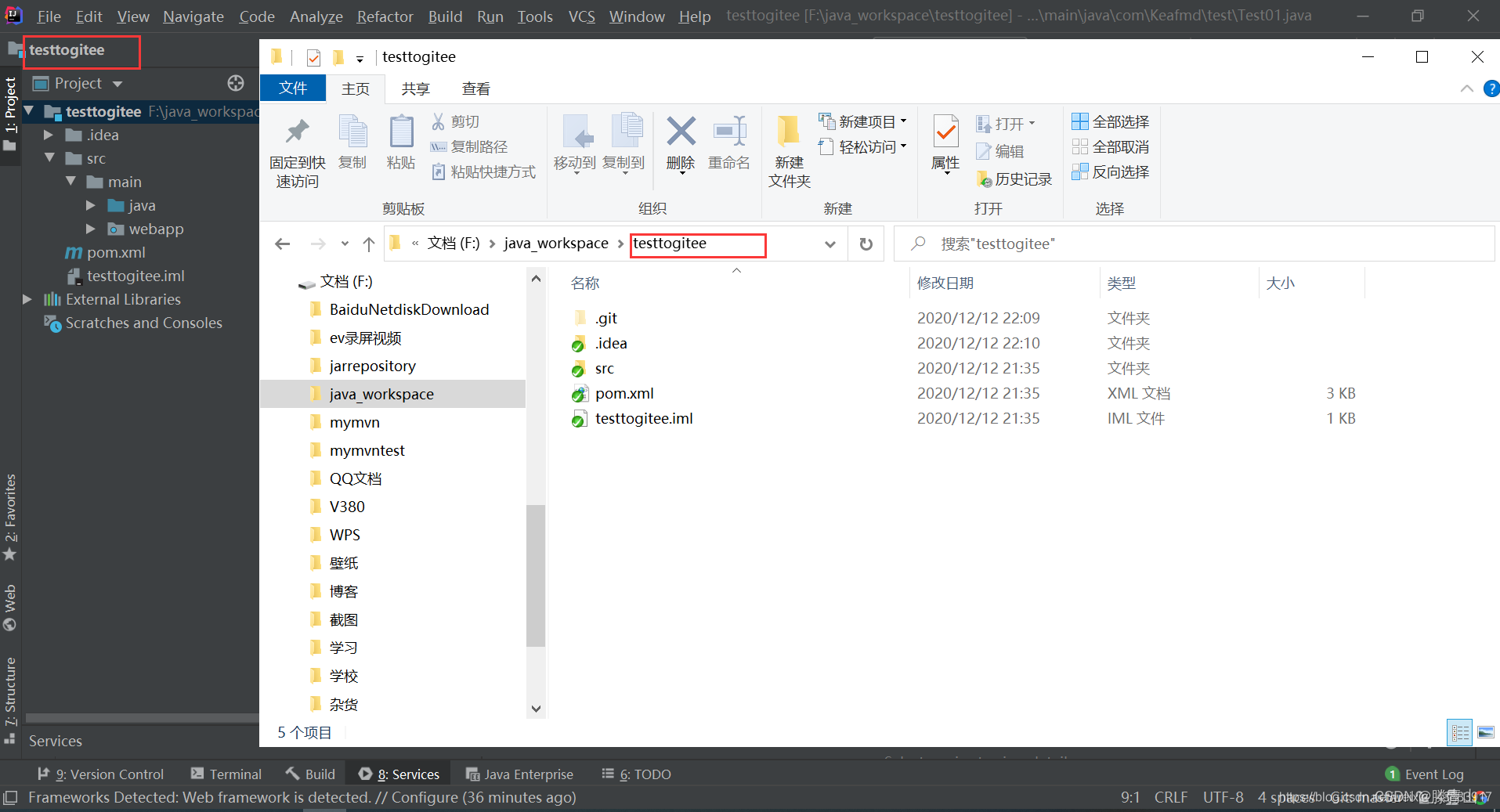Open the Event Log in IDEA status bar

click(1433, 774)
